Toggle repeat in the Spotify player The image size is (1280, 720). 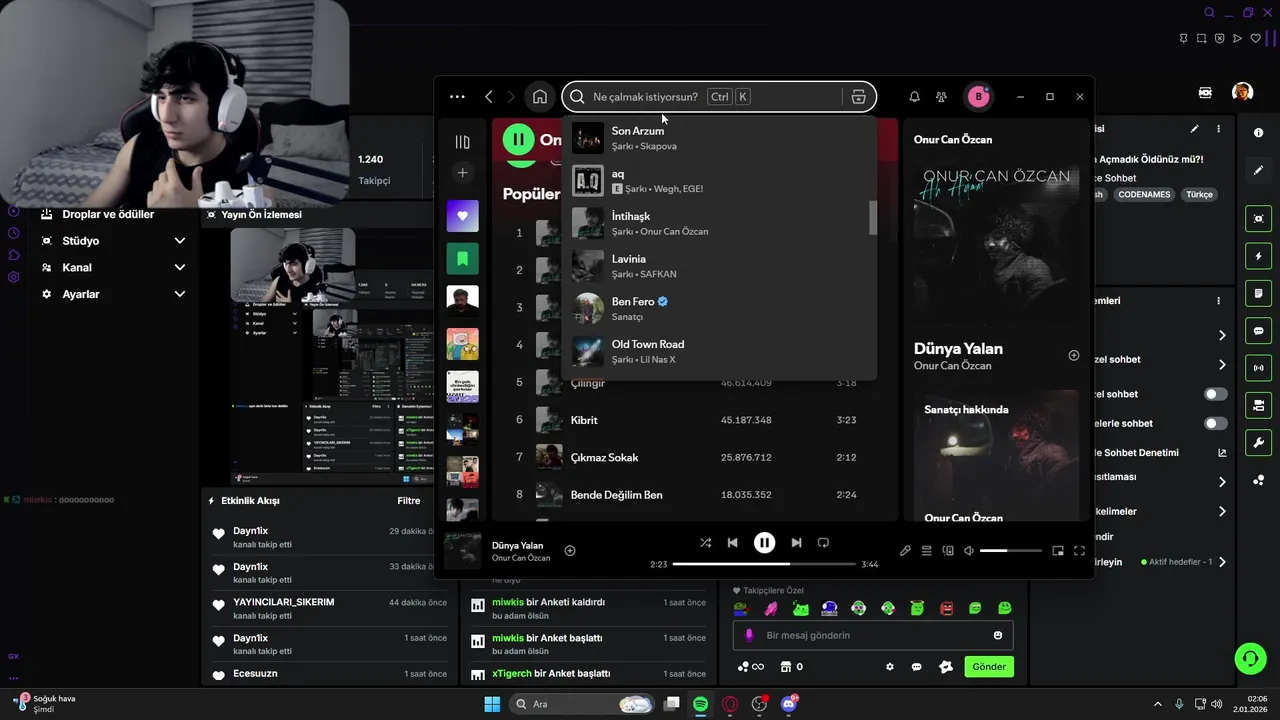824,543
